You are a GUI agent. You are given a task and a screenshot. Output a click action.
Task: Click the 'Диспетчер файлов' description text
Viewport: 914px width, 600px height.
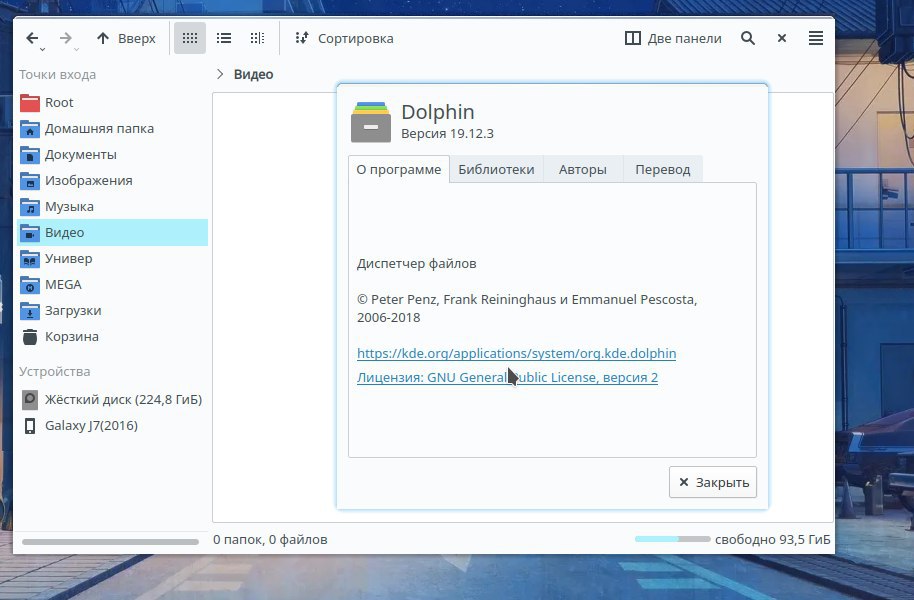416,264
